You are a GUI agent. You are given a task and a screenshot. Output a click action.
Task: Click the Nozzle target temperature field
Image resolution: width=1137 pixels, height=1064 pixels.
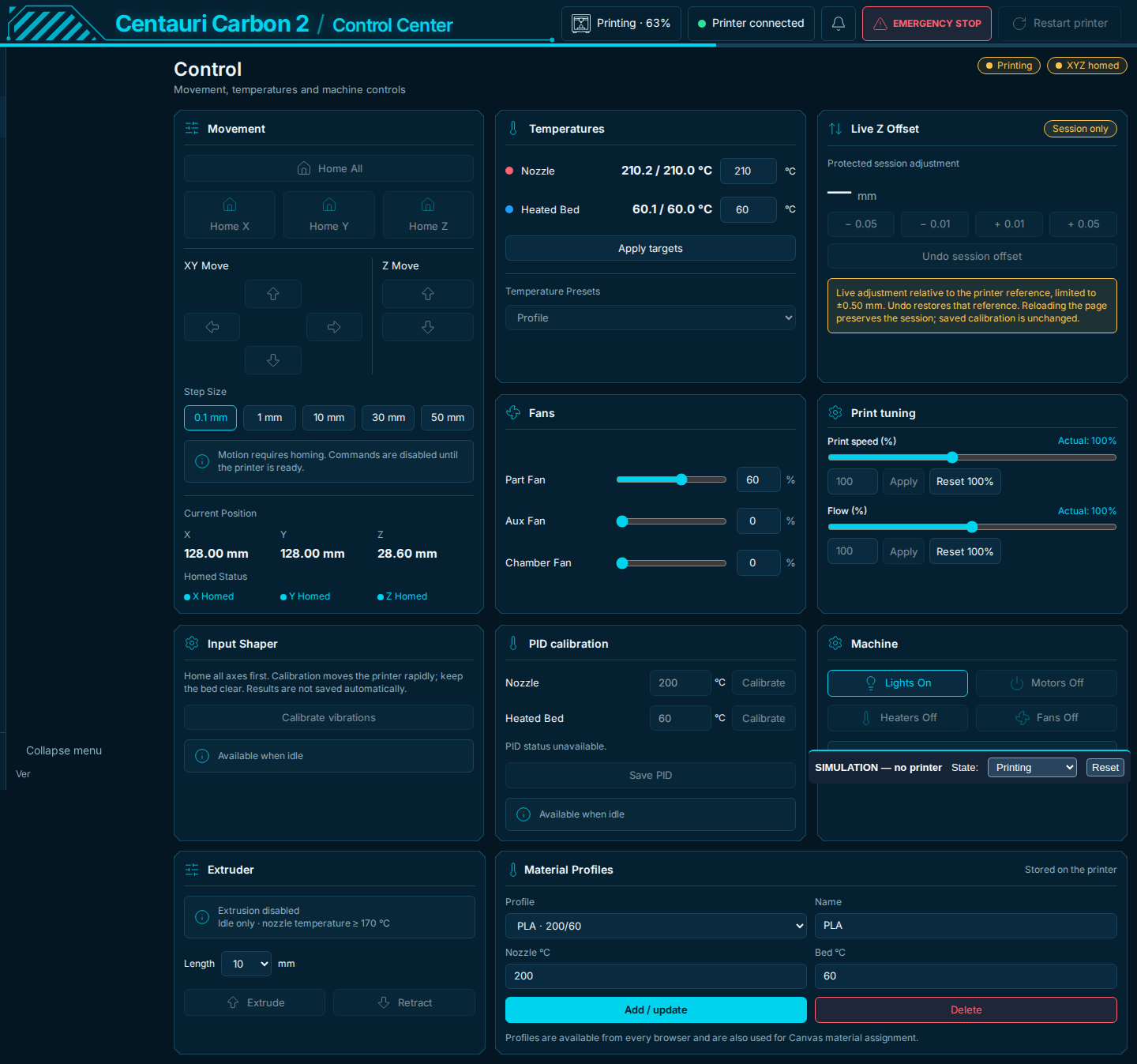(749, 171)
